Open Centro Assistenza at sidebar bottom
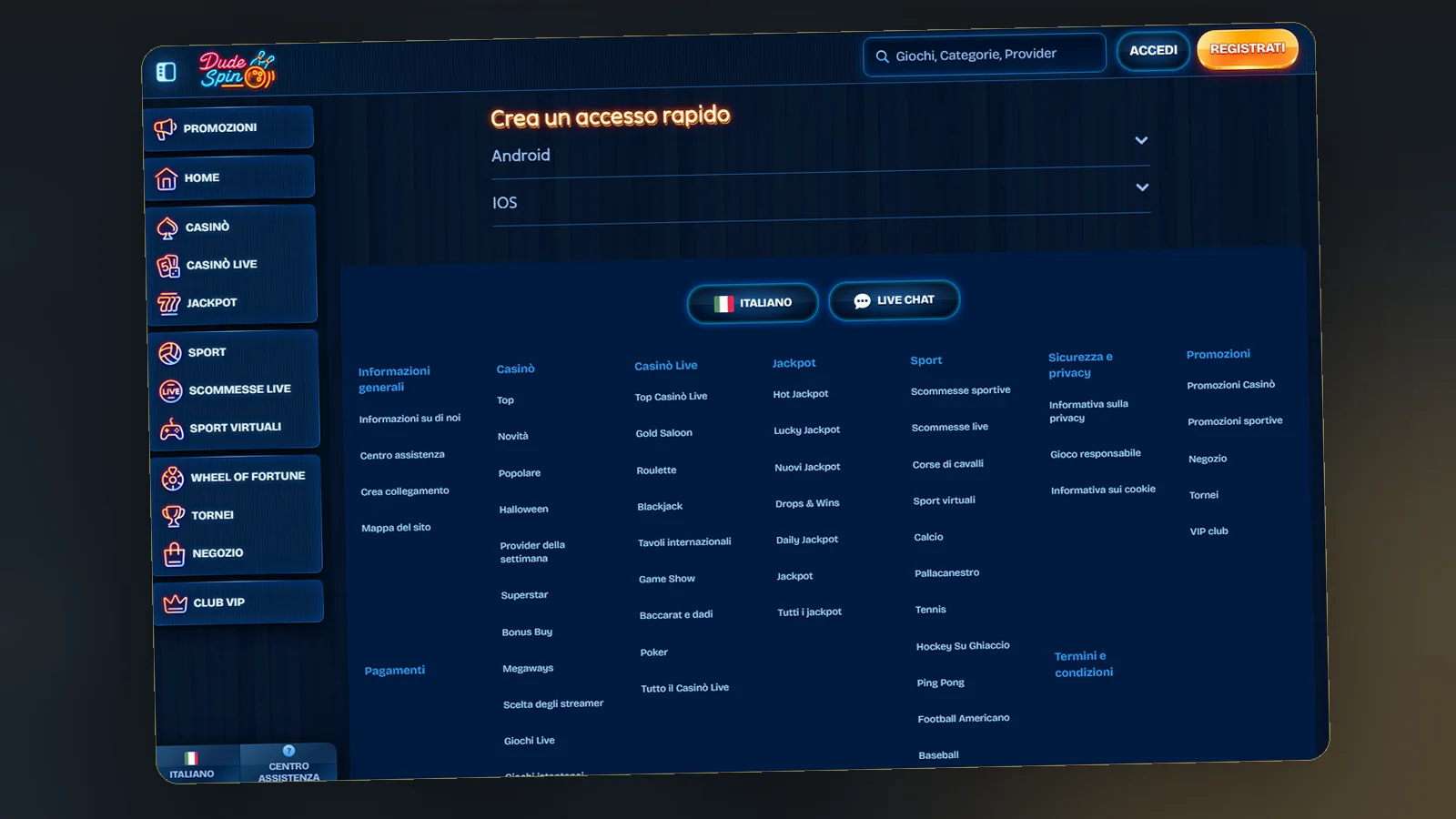 point(288,764)
